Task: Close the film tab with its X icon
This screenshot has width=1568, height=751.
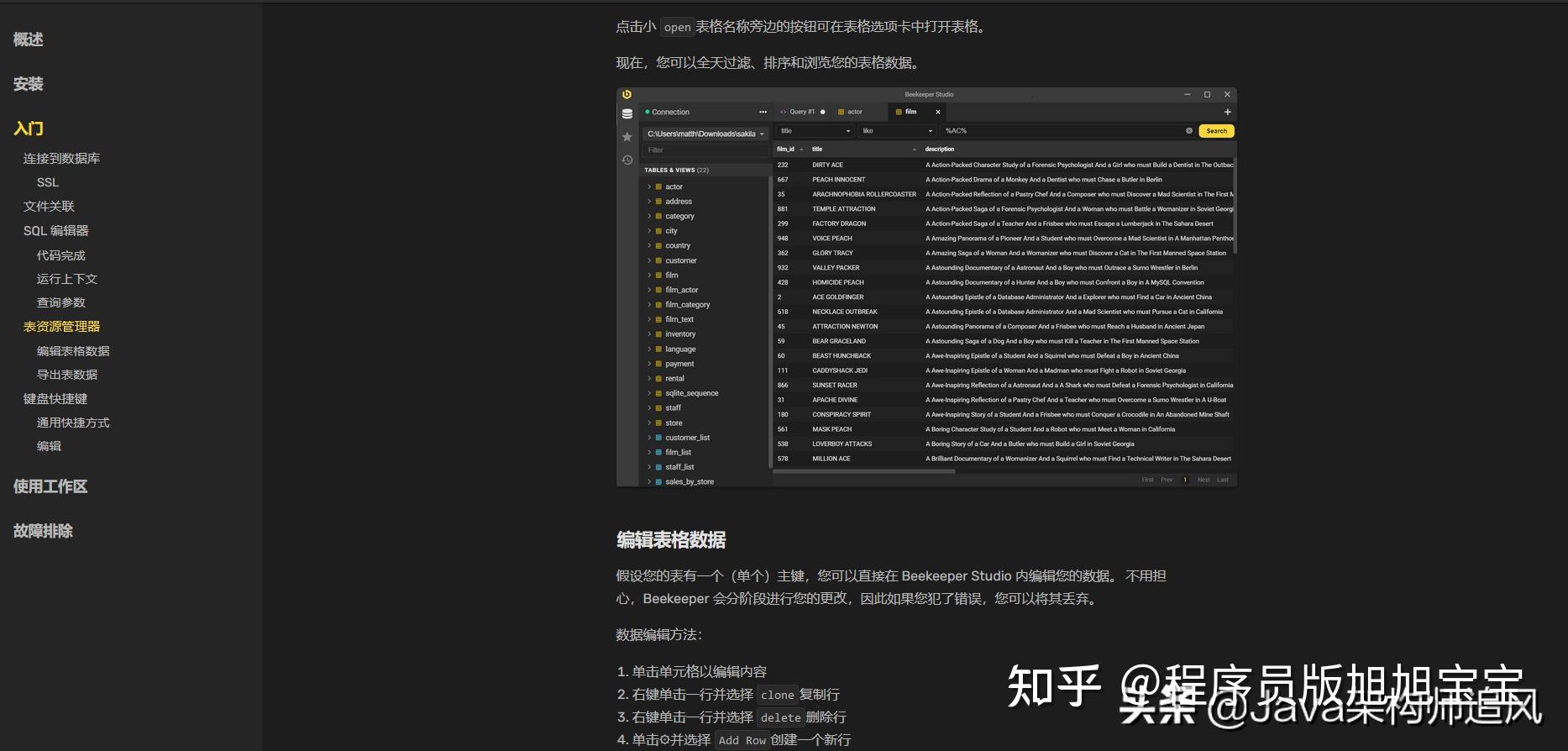Action: click(x=938, y=112)
